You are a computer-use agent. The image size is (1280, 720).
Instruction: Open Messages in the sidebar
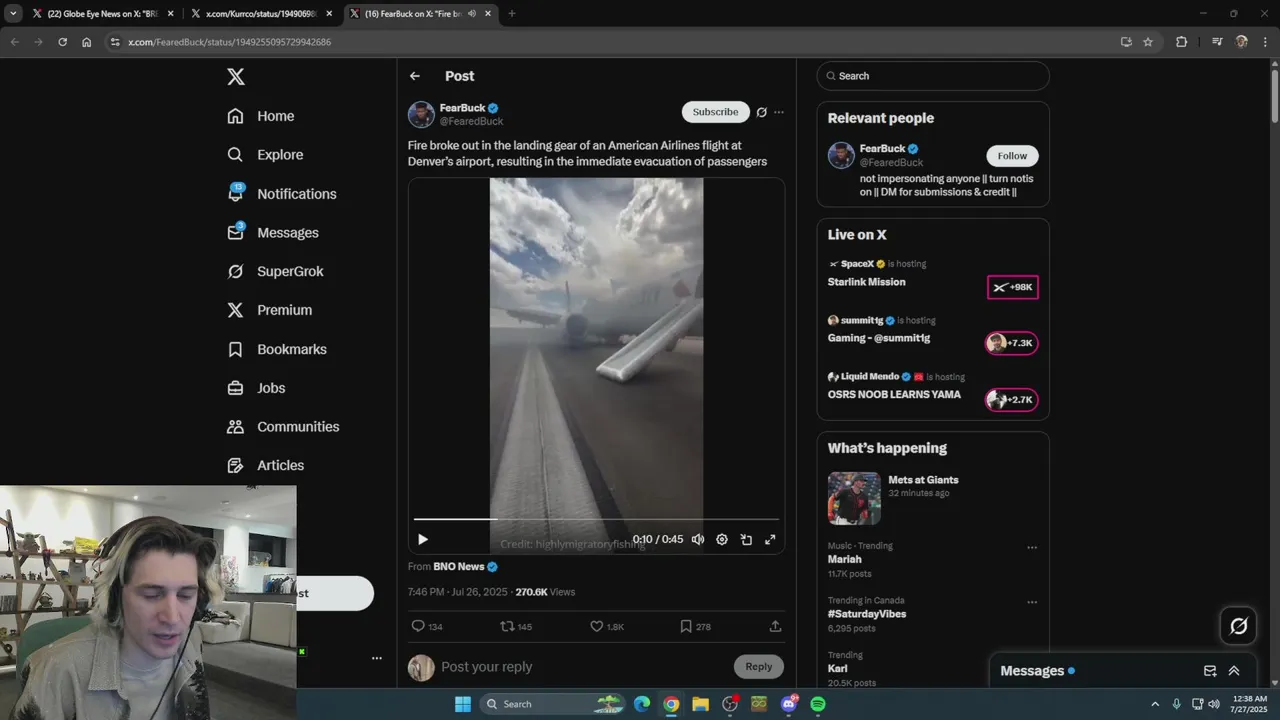point(273,233)
